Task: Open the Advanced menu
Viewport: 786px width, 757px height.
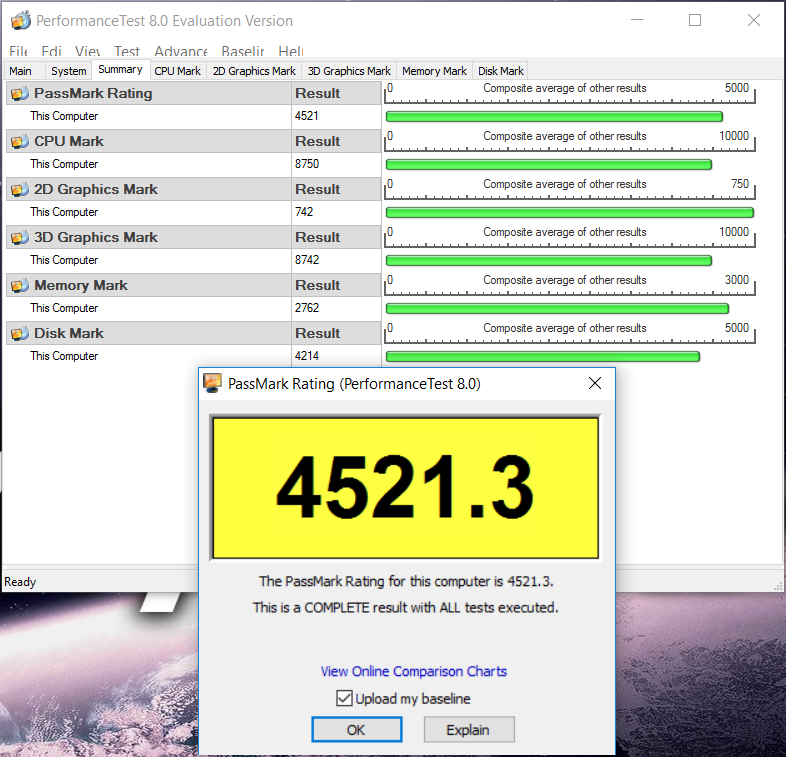Action: click(180, 51)
